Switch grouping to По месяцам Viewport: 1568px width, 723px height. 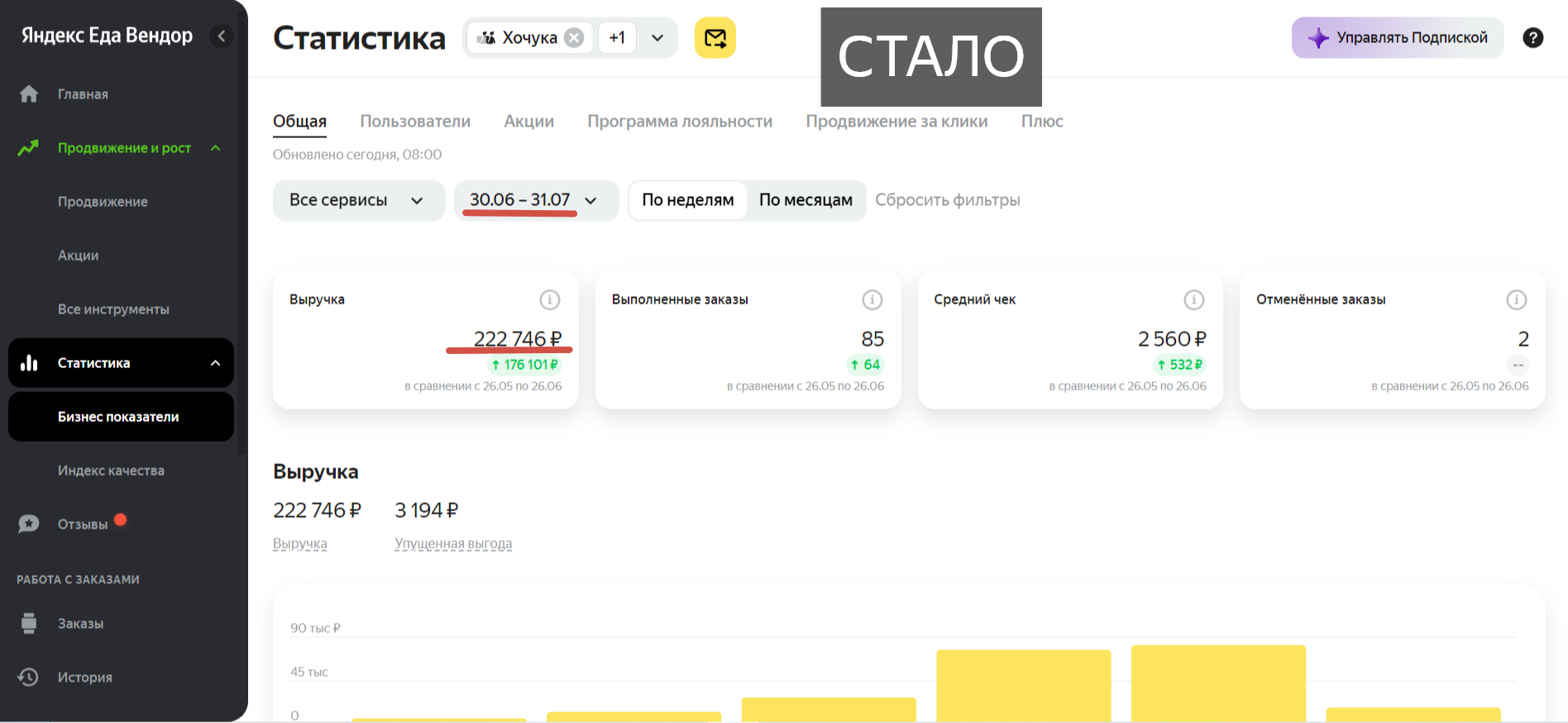(806, 200)
